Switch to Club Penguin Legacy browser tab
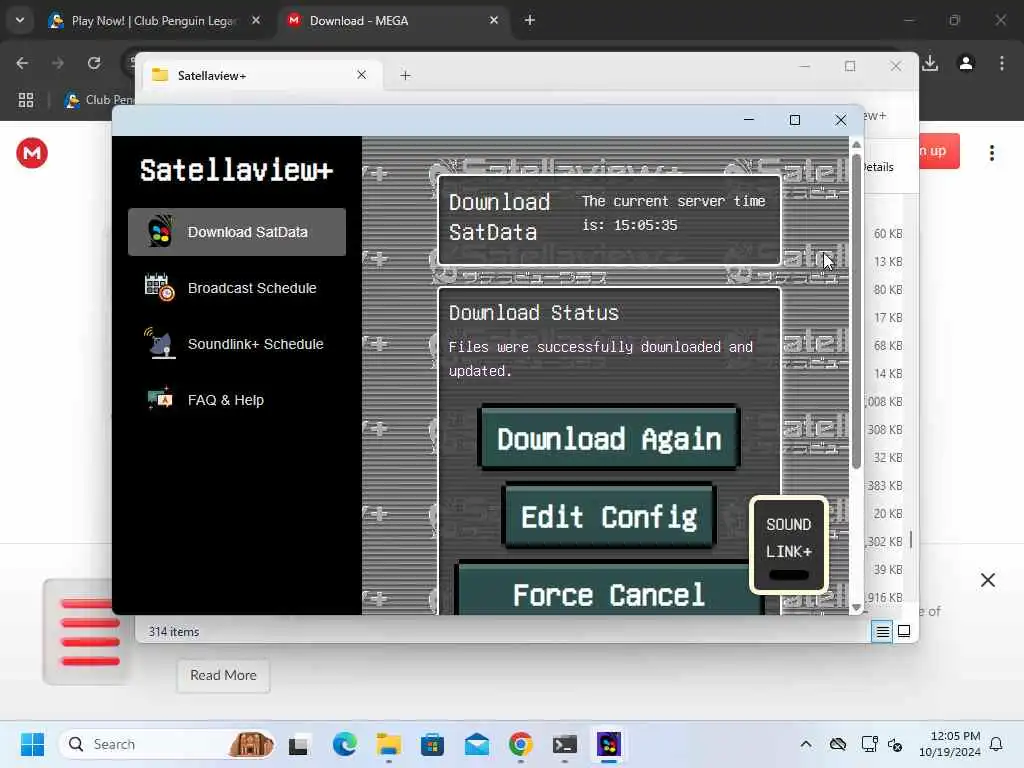Screen dimensions: 1024x768 [155, 21]
